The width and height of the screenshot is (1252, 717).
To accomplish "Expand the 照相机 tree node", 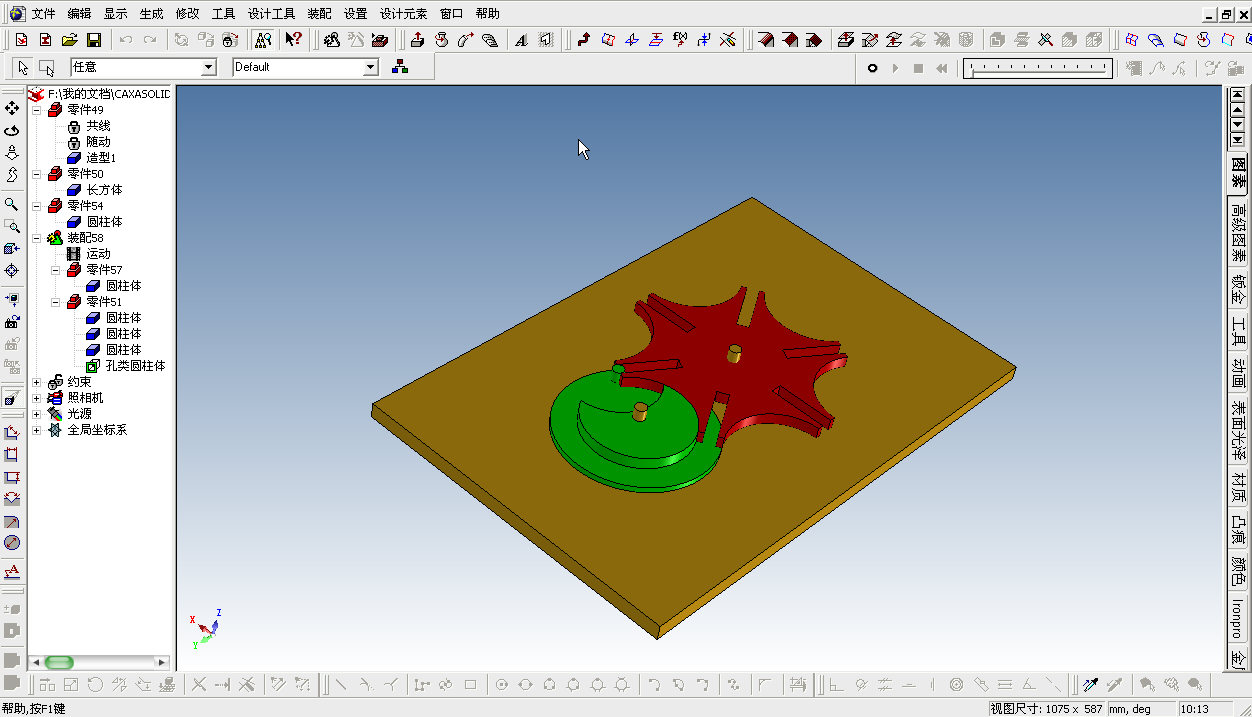I will coord(37,398).
